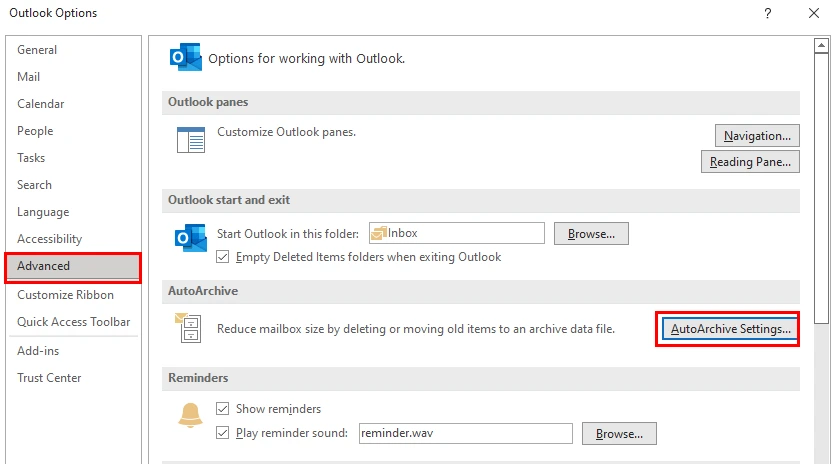Click the Reminders section heading
Viewport: 835px width, 464px height.
coord(198,378)
